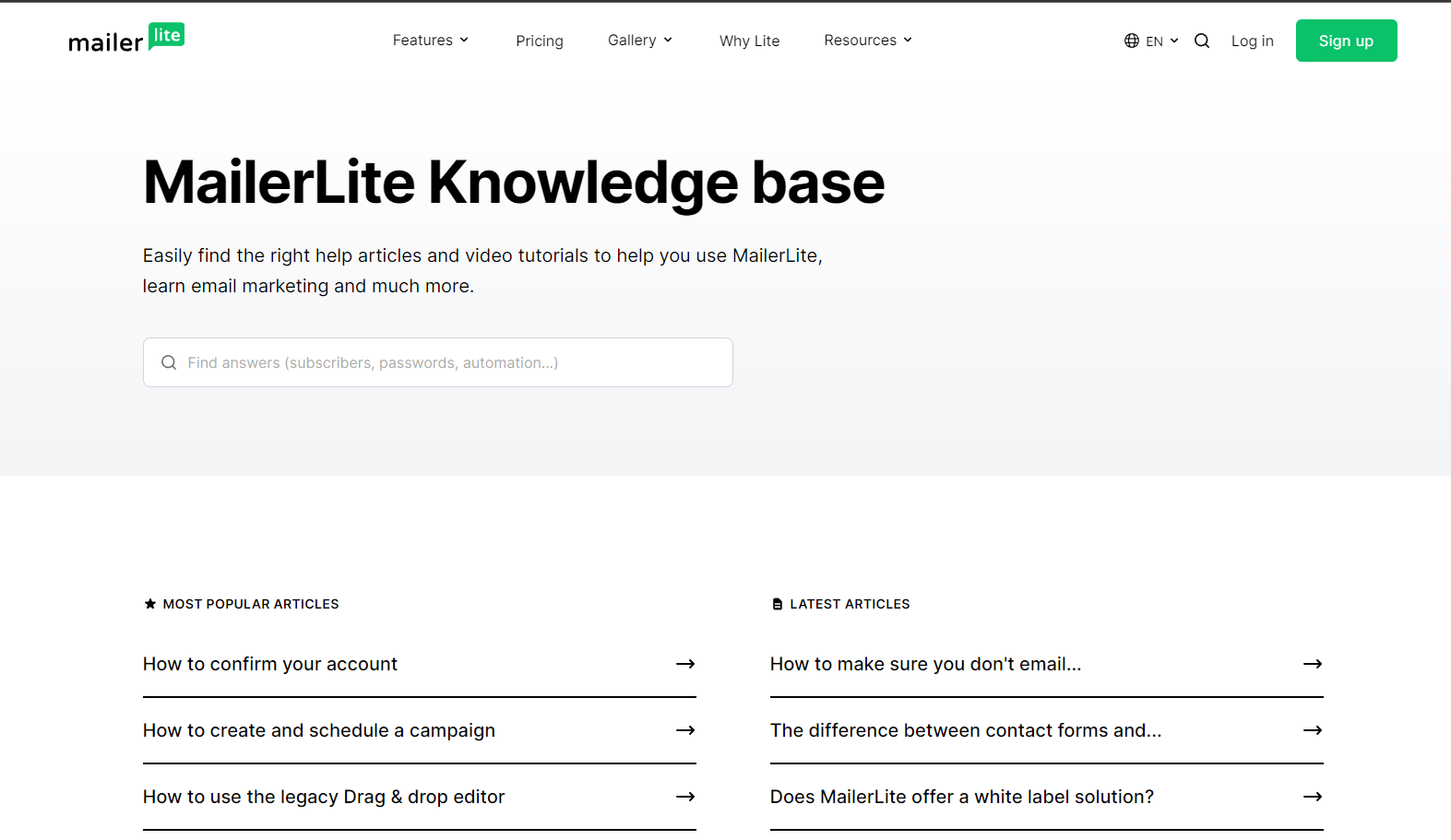1451x840 pixels.
Task: Click arrow beside difference between contact forms
Action: [1313, 730]
